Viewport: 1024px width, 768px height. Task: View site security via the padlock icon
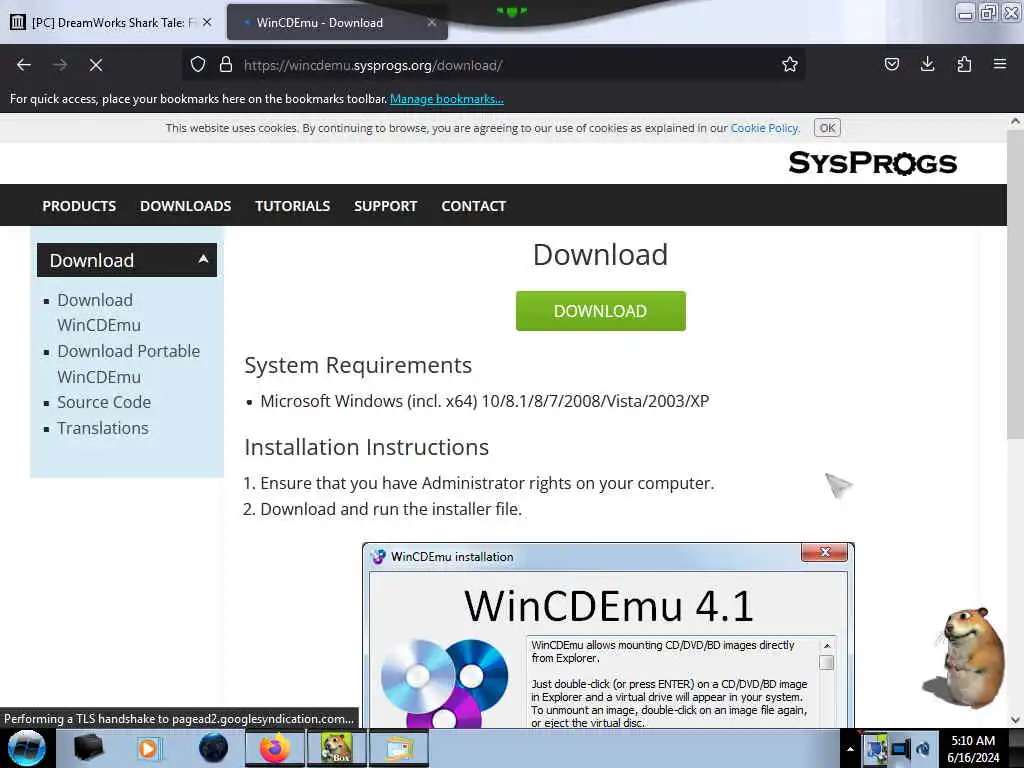(226, 65)
